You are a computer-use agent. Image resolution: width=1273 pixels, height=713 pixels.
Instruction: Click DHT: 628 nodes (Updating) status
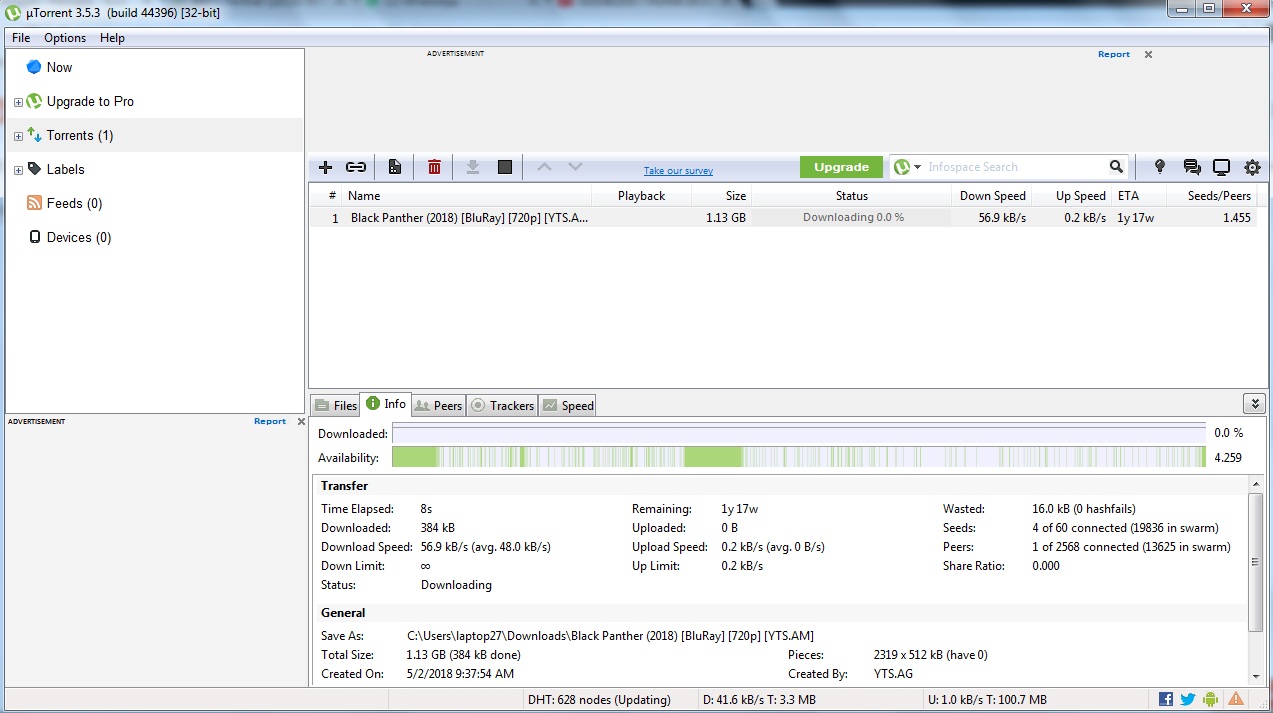pyautogui.click(x=599, y=700)
